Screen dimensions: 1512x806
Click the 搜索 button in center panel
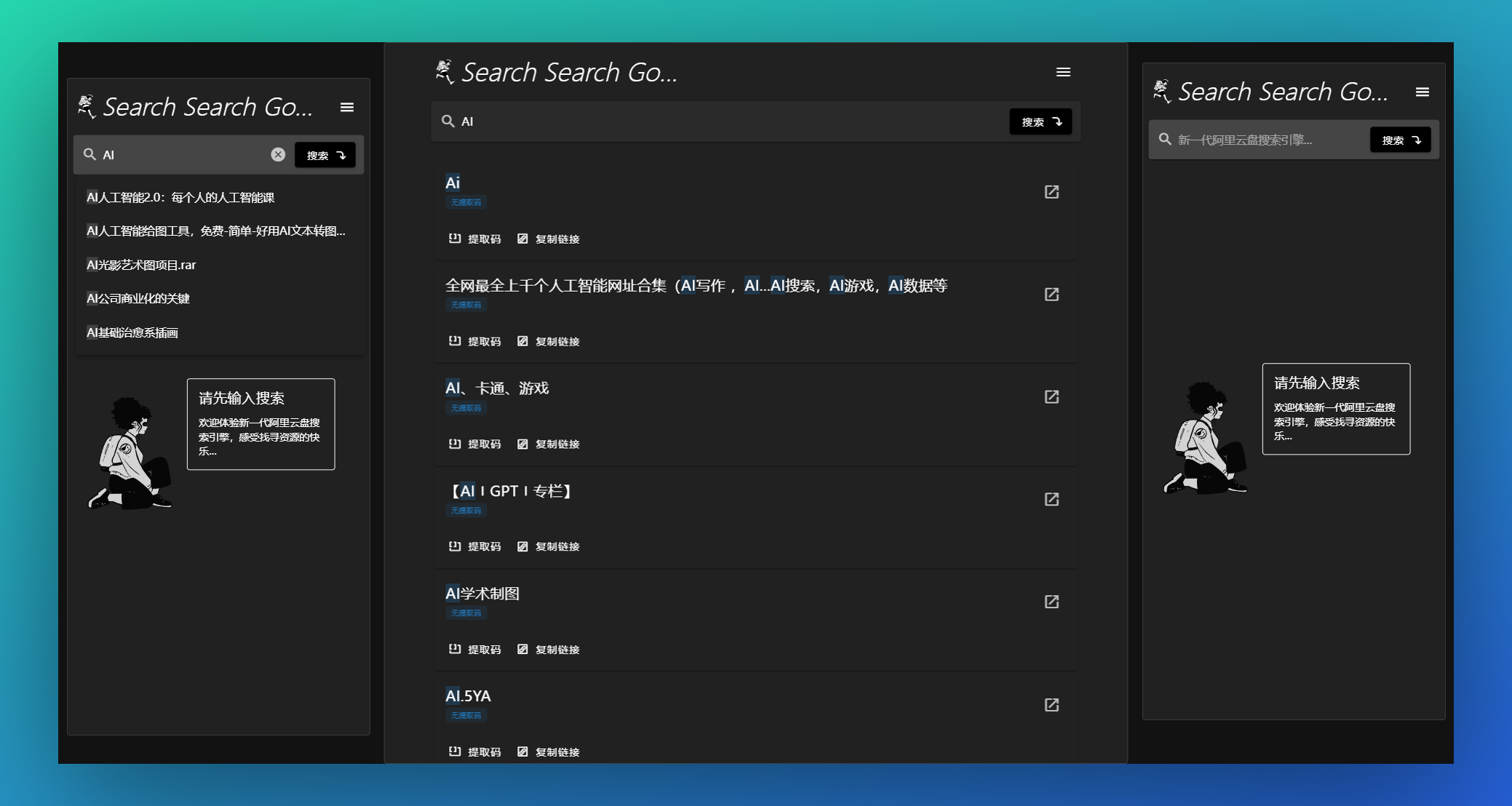click(x=1041, y=121)
